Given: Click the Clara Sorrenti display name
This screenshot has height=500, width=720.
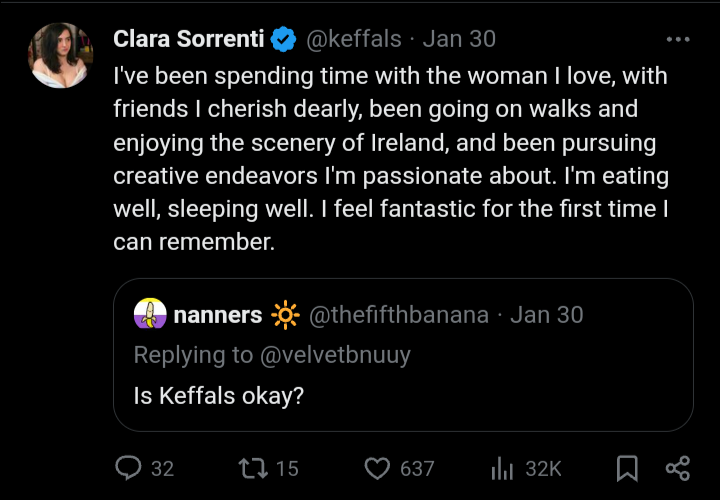Looking at the screenshot, I should pos(189,40).
